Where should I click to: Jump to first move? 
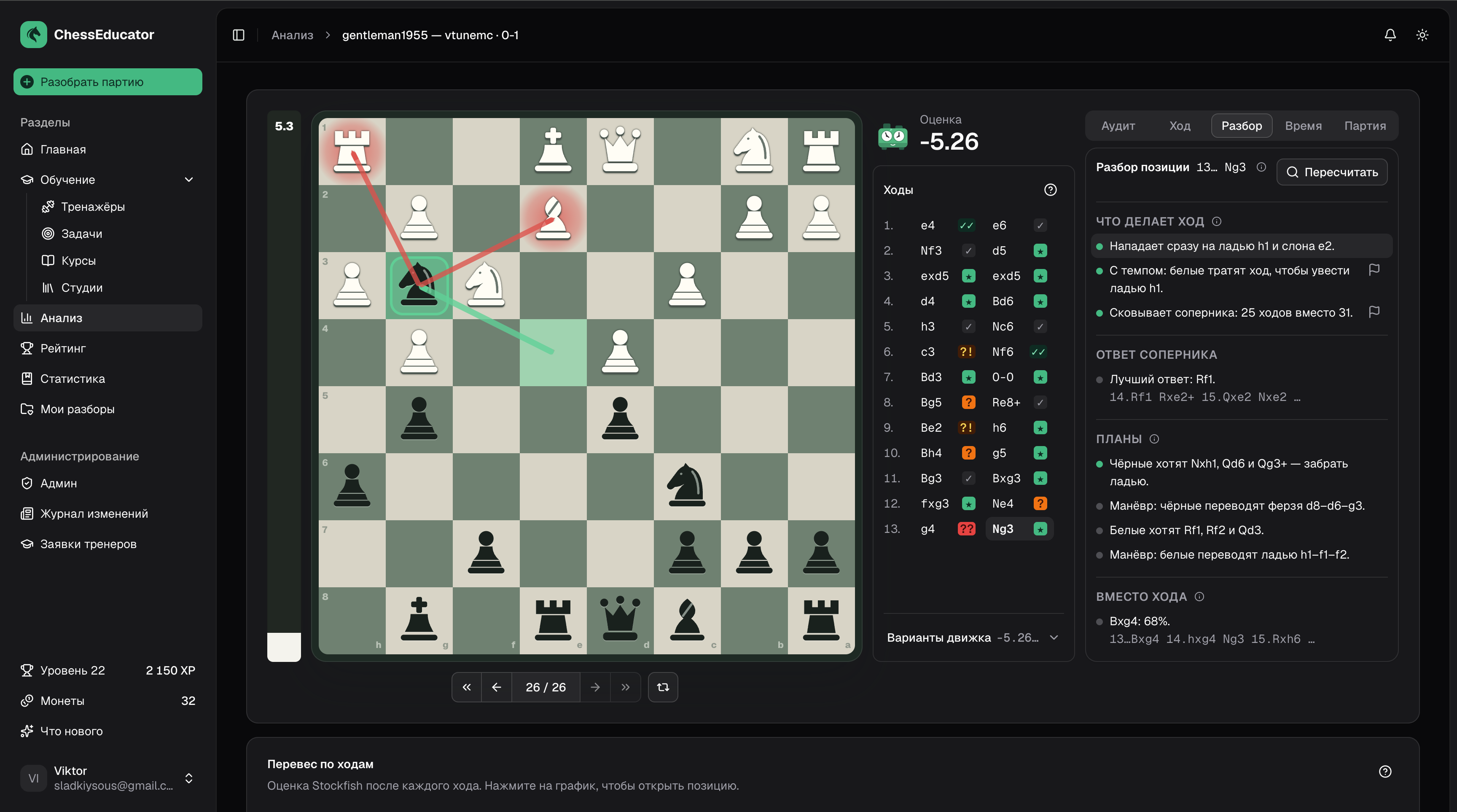click(x=467, y=687)
